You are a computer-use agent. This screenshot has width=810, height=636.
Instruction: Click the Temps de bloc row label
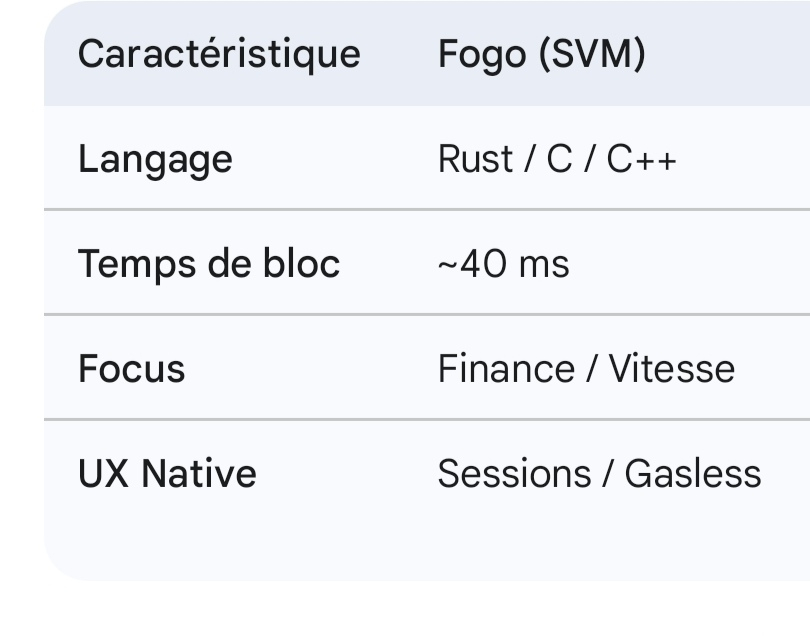point(209,264)
